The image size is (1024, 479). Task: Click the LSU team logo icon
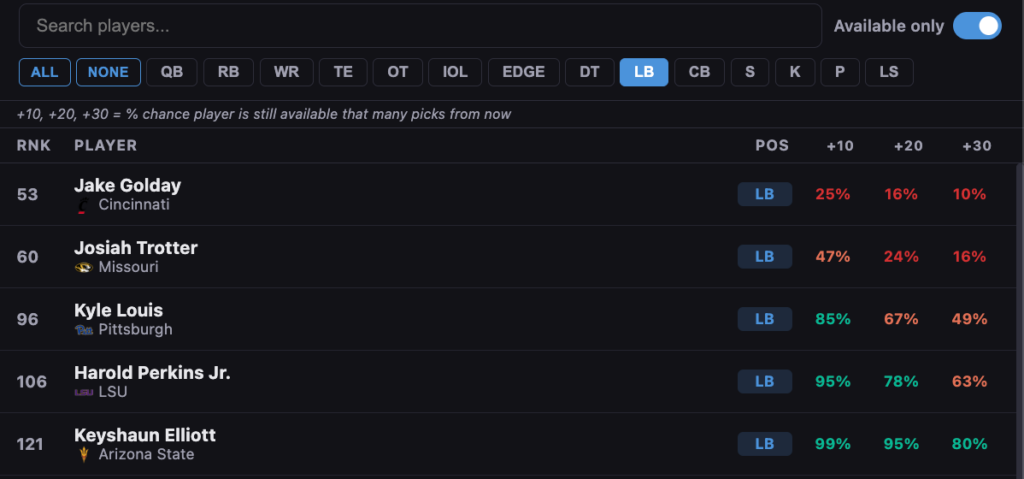(84, 392)
